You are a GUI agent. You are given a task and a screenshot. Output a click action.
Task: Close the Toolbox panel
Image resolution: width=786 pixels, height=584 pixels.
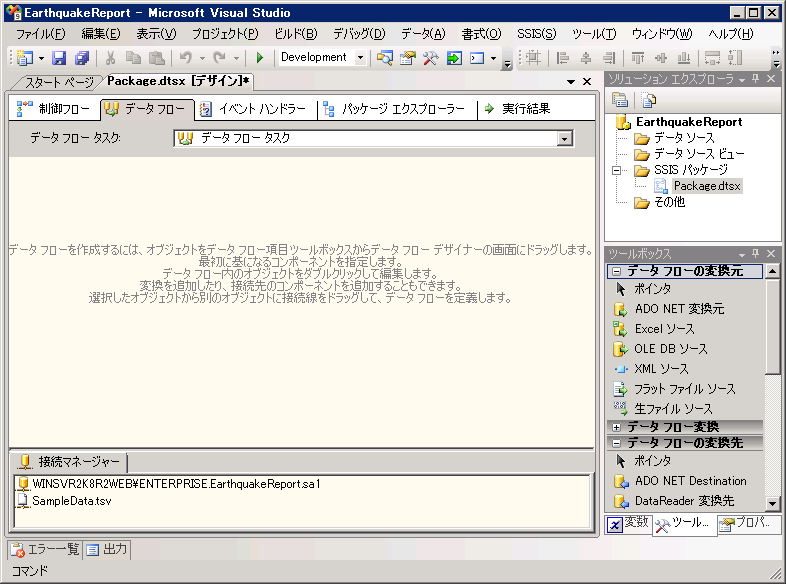[x=771, y=253]
